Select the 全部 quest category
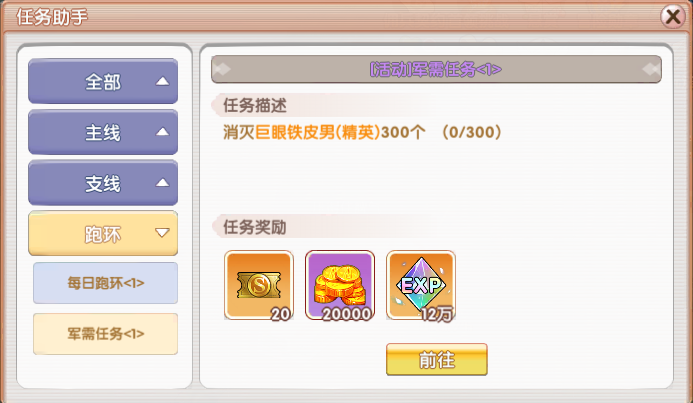This screenshot has height=403, width=693. (x=103, y=81)
